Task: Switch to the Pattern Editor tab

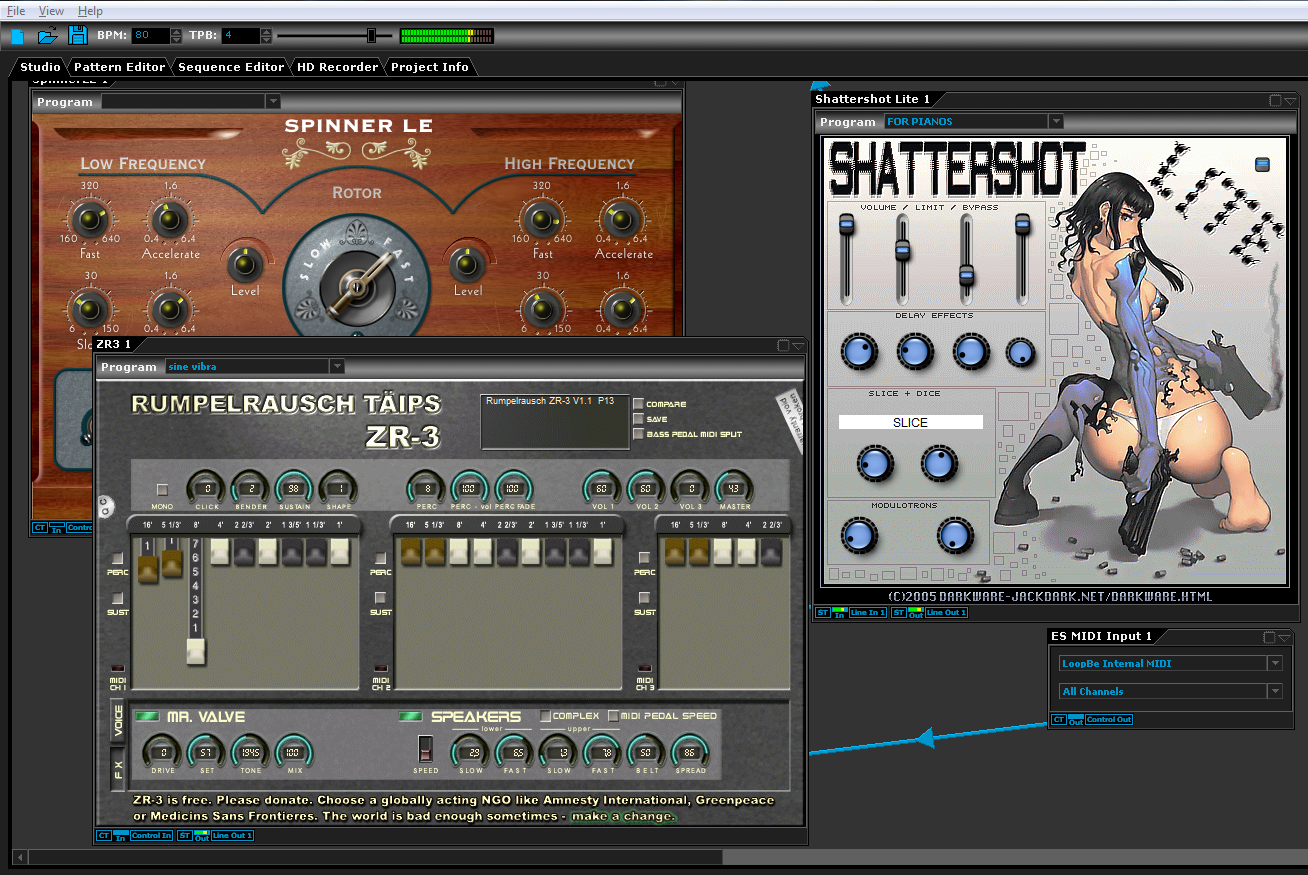Action: (119, 67)
